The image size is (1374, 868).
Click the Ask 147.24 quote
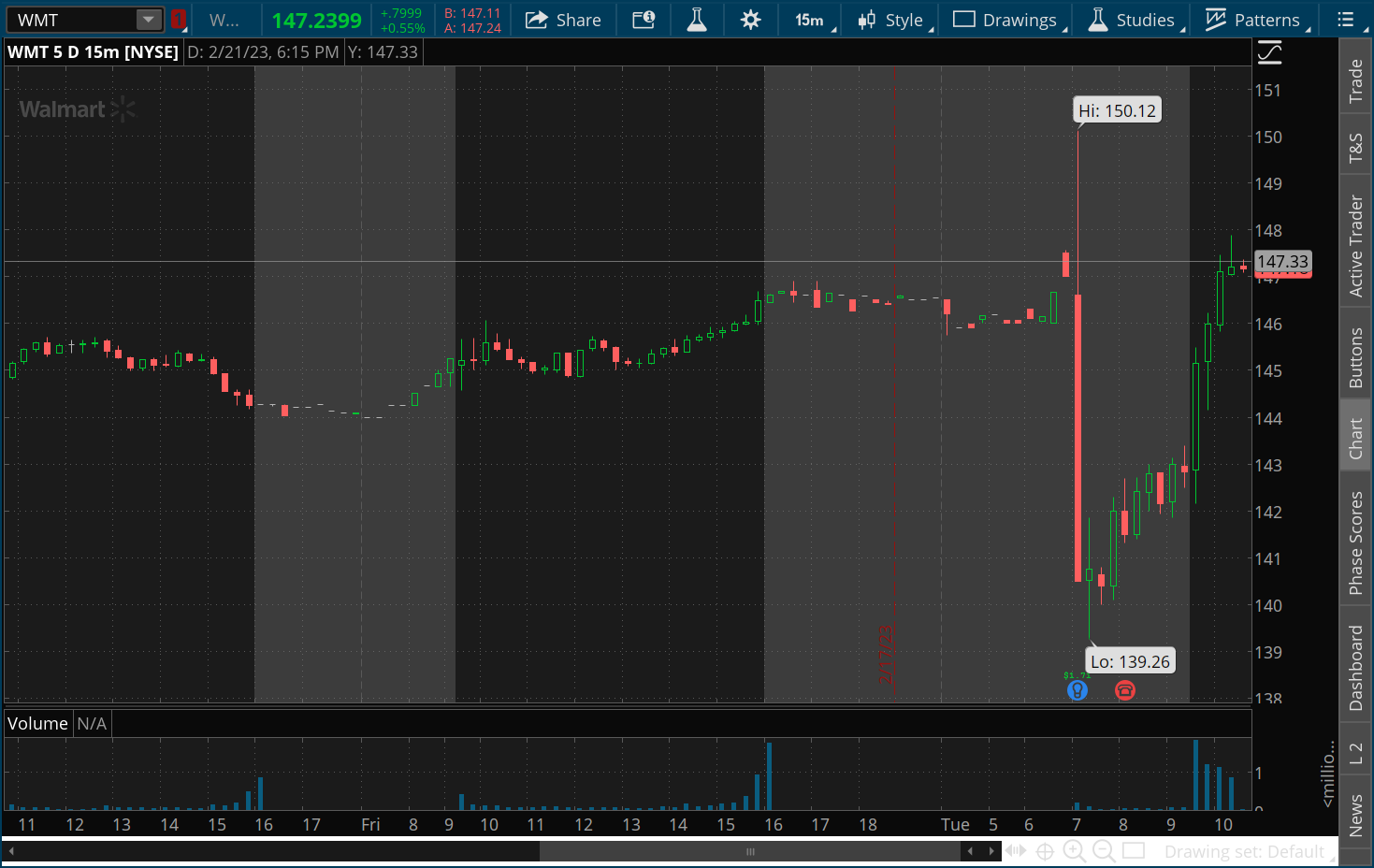(x=472, y=28)
